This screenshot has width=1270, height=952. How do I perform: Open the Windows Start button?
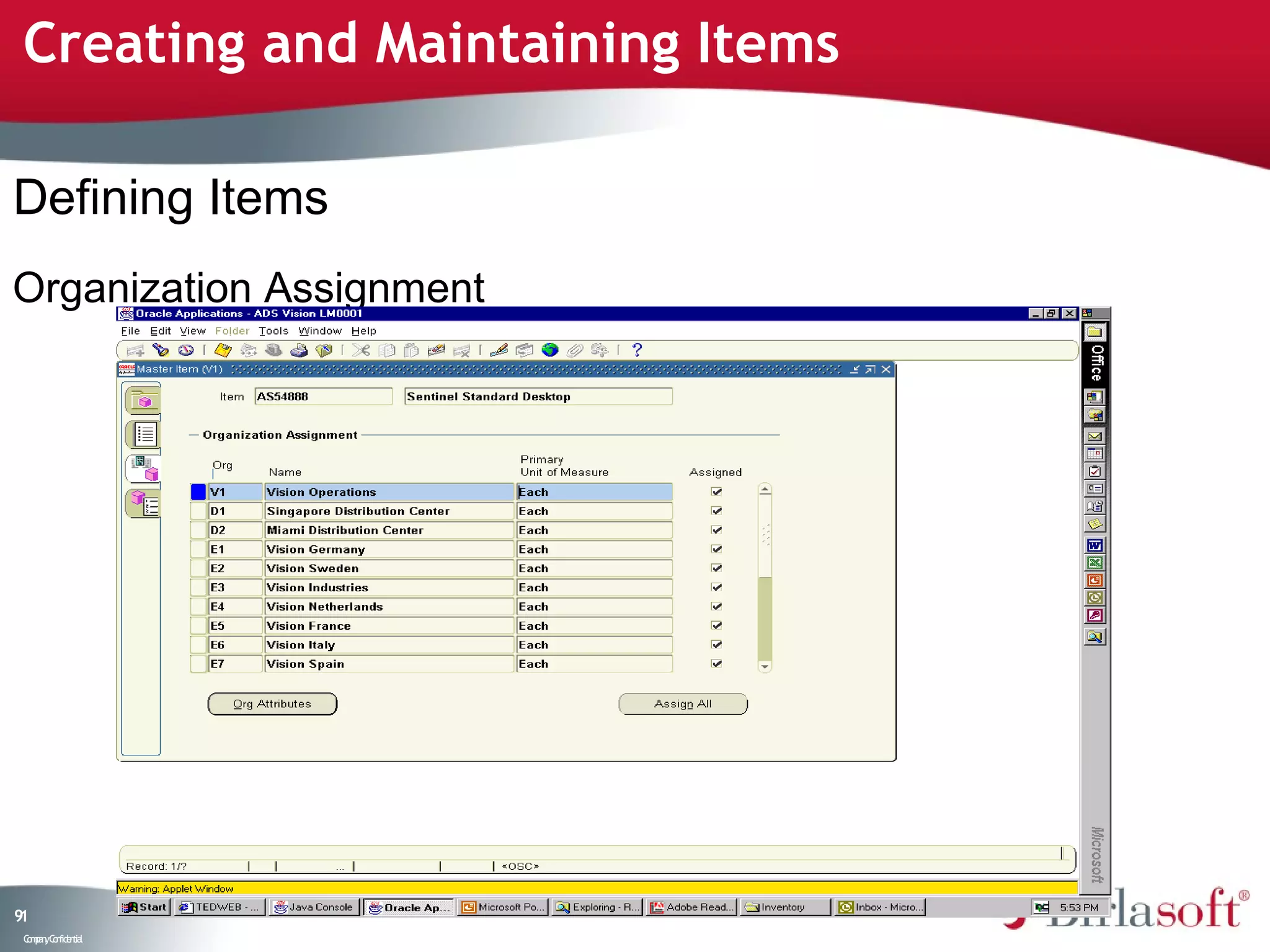(144, 907)
